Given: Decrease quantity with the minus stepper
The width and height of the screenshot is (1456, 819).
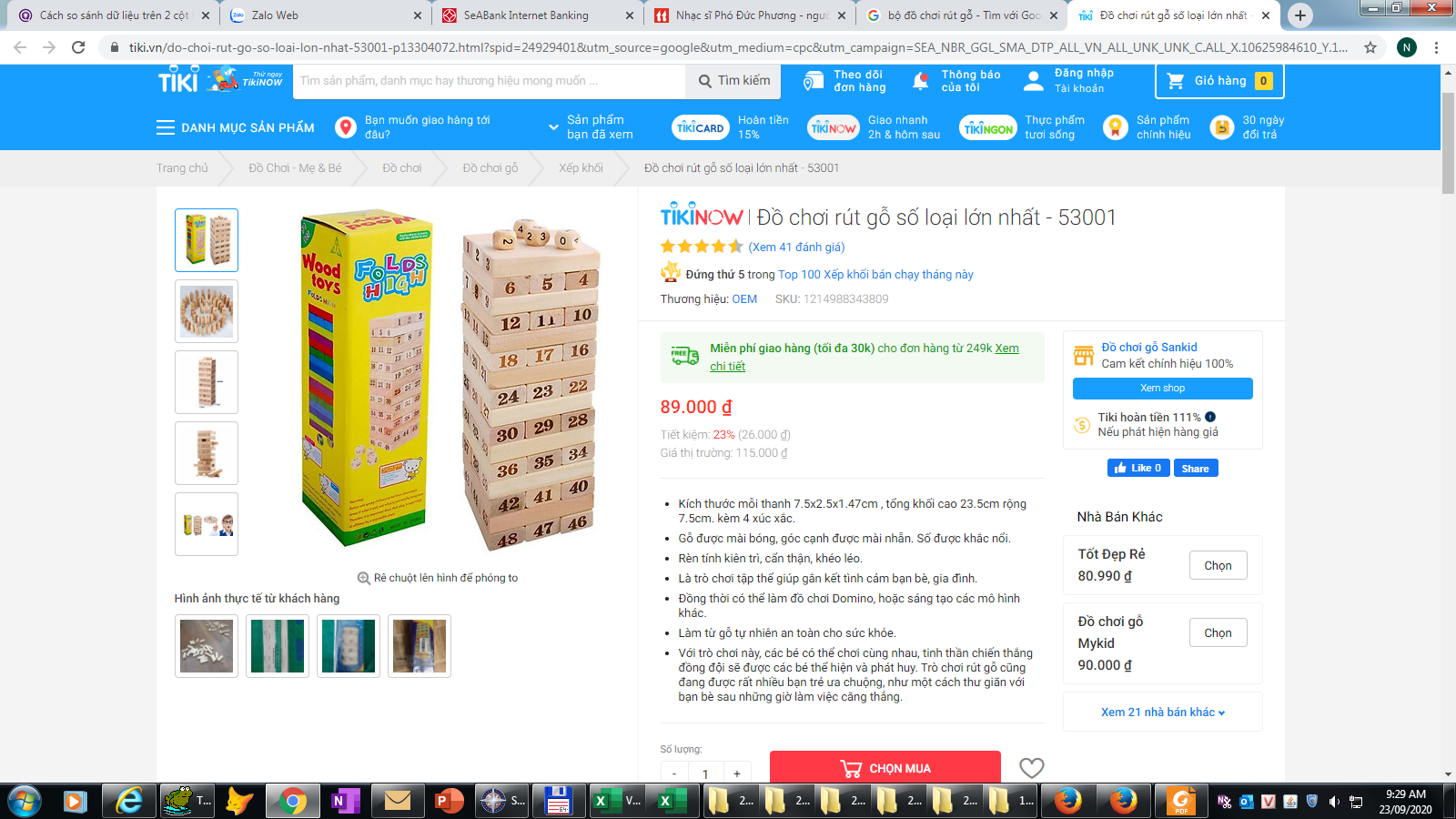Looking at the screenshot, I should click(674, 773).
